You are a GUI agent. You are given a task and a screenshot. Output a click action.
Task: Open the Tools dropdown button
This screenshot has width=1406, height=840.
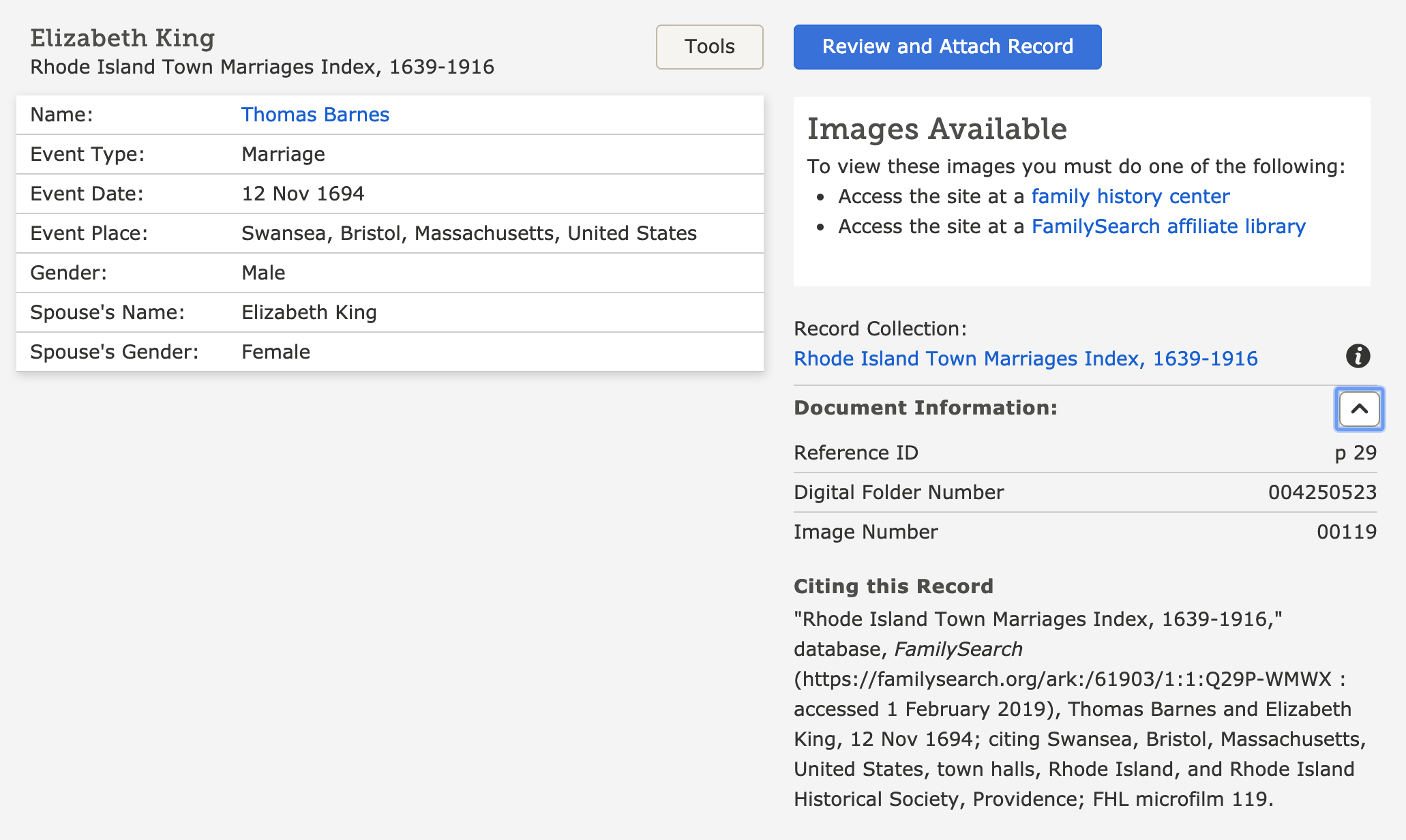click(709, 47)
